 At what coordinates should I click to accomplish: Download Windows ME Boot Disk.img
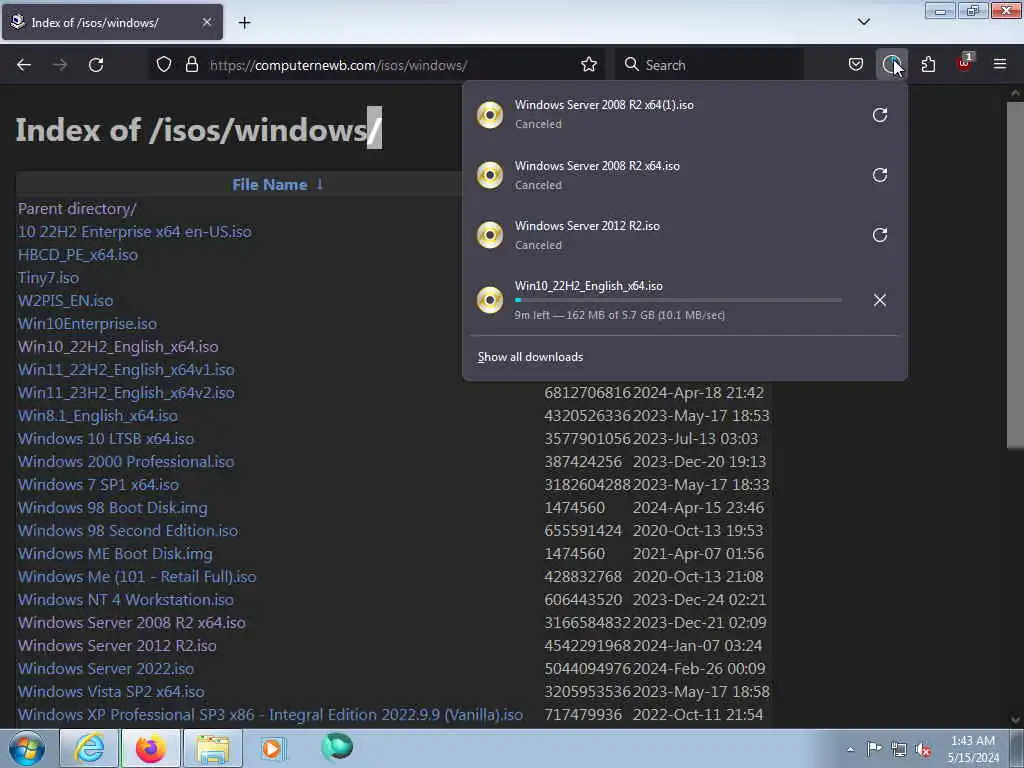(115, 554)
